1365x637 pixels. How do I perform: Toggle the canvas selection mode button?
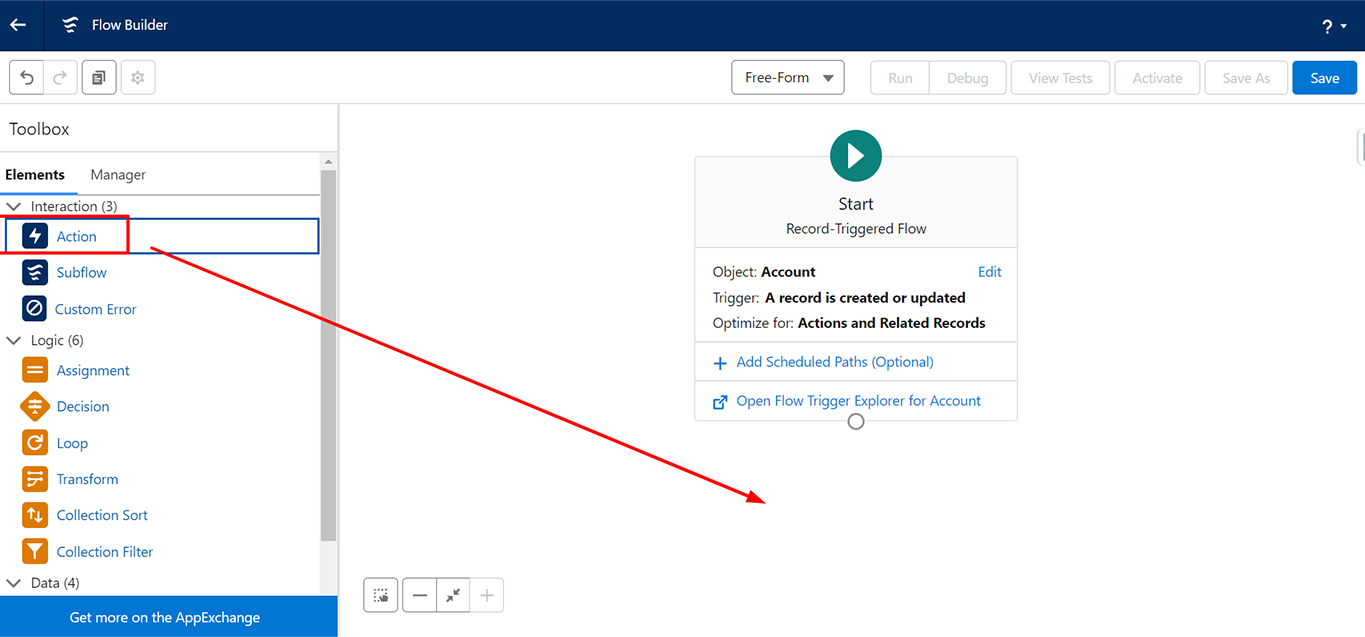381,595
